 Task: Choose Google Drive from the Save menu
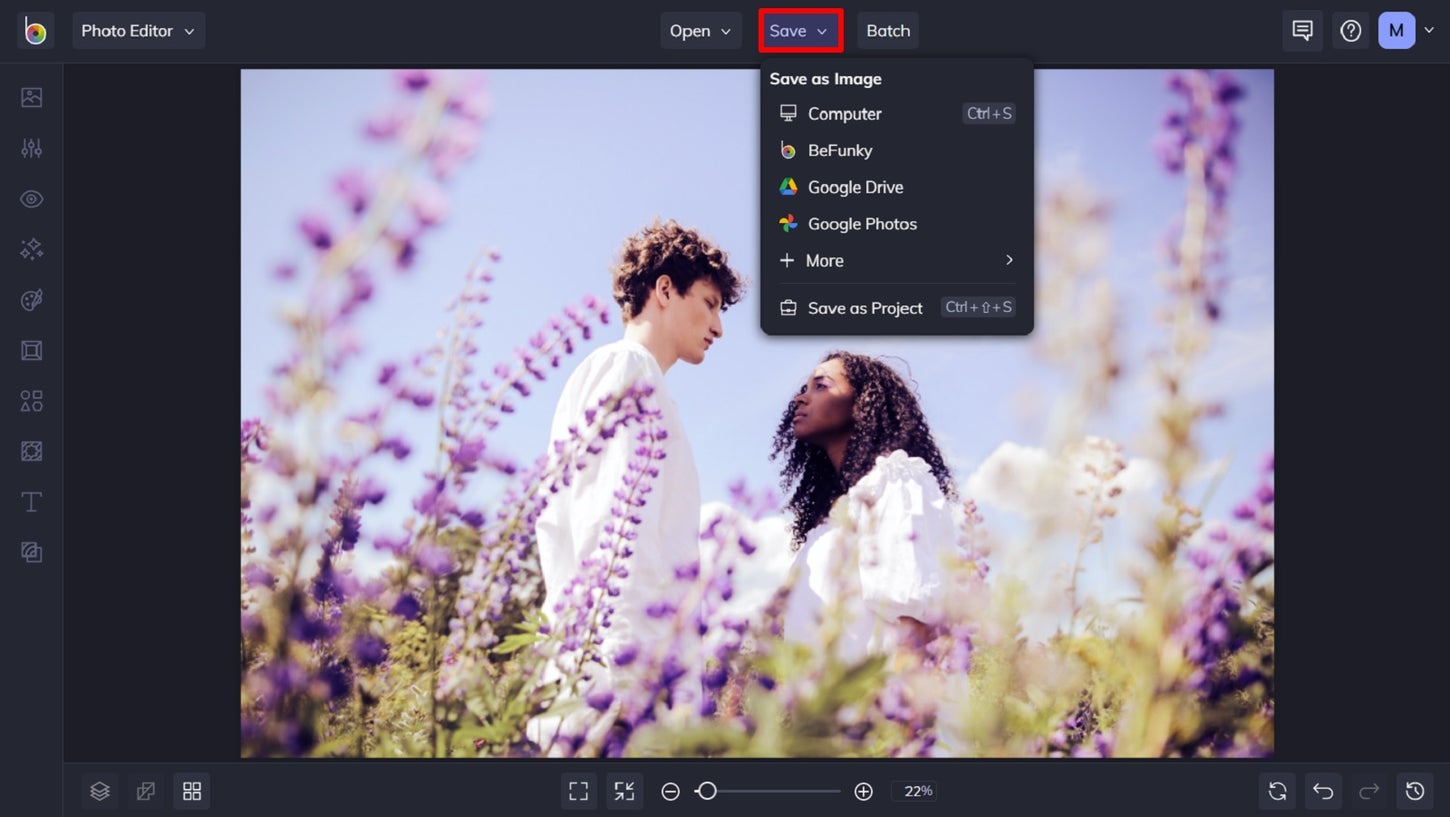(x=855, y=187)
